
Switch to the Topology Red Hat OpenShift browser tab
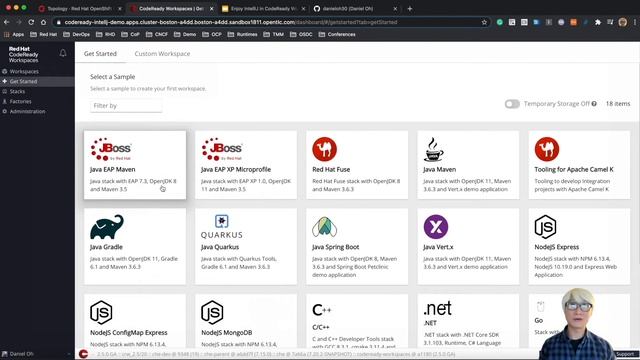[x=80, y=8]
